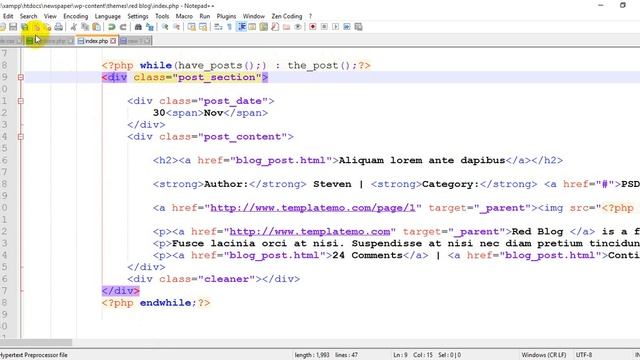Click the length : 1,993 status text
Viewport: 640px width, 360px height.
(312, 355)
